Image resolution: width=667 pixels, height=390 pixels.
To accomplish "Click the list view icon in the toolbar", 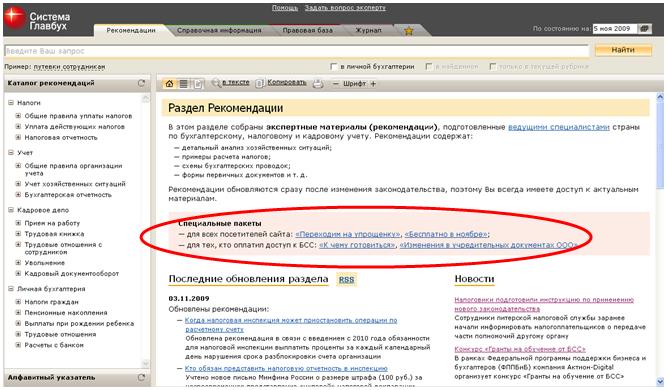I will tap(183, 84).
